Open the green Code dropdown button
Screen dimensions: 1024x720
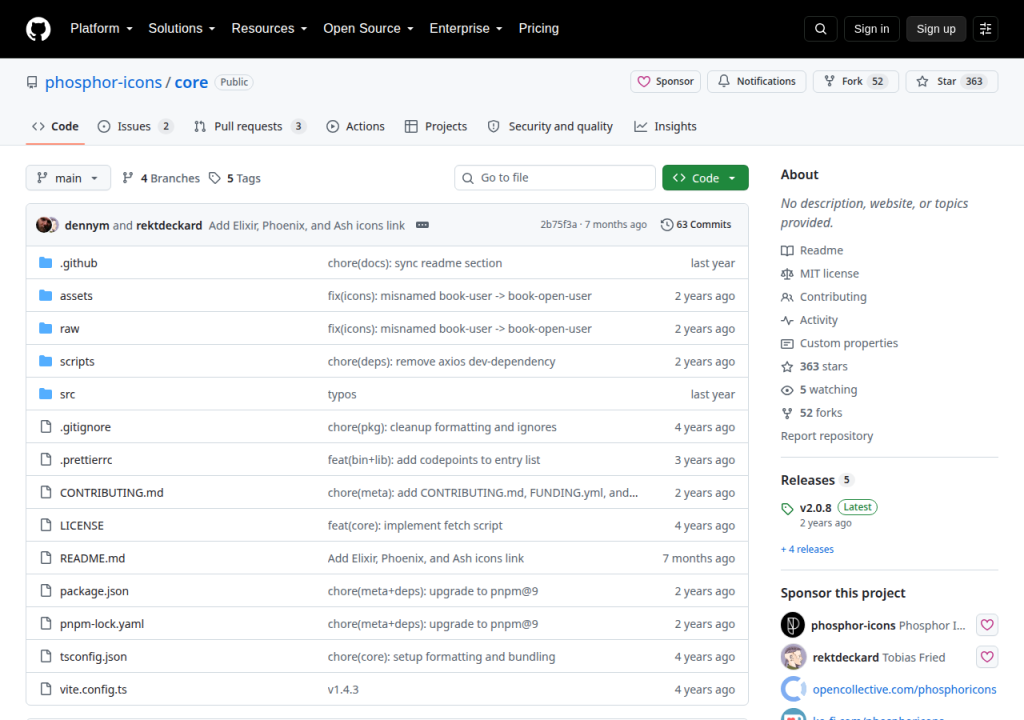705,178
